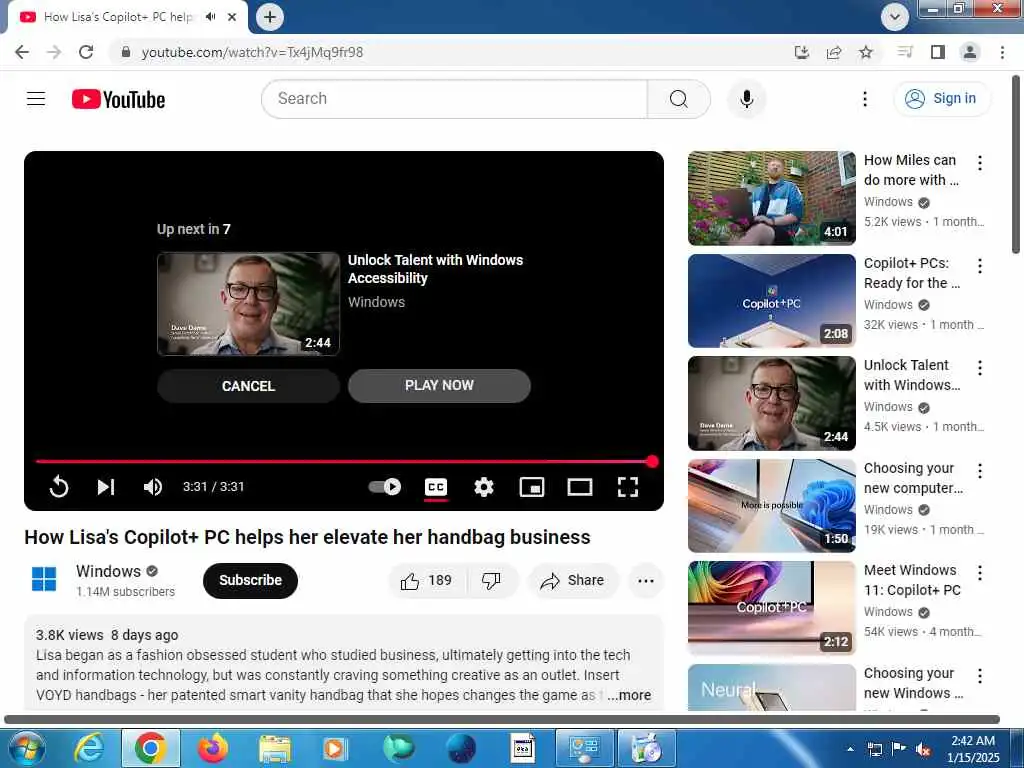Cancel the up next autoplay
Viewport: 1024px width, 768px height.
pyautogui.click(x=248, y=386)
